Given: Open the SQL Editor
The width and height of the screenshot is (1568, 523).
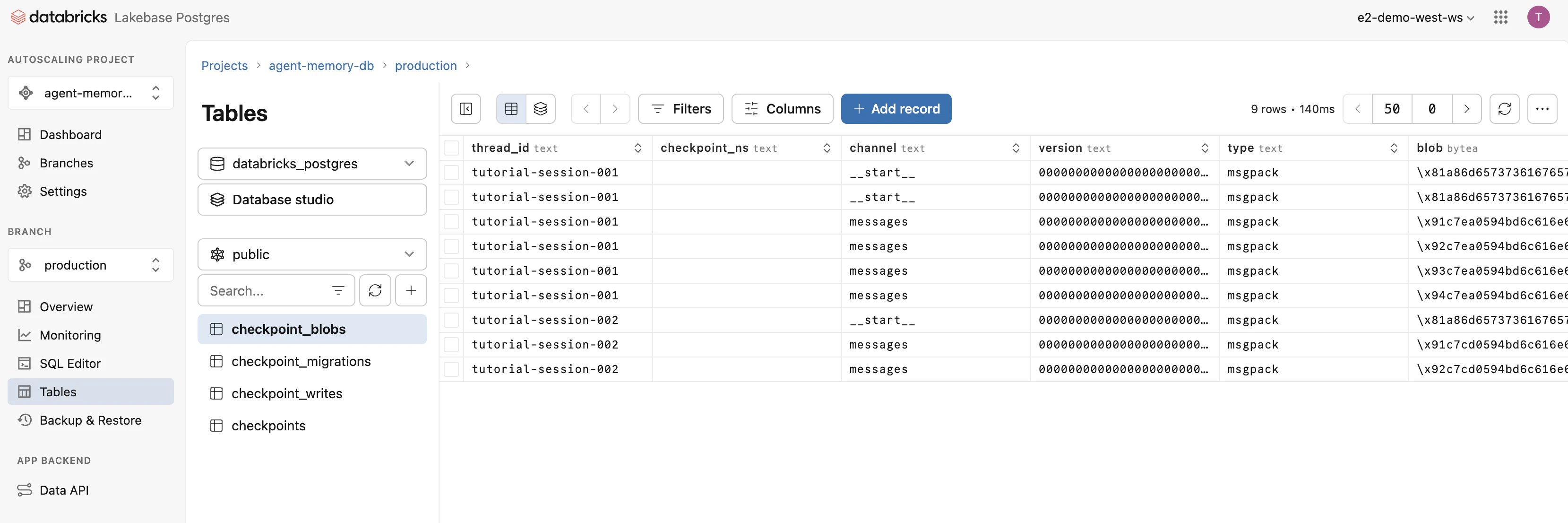Looking at the screenshot, I should tap(91, 364).
